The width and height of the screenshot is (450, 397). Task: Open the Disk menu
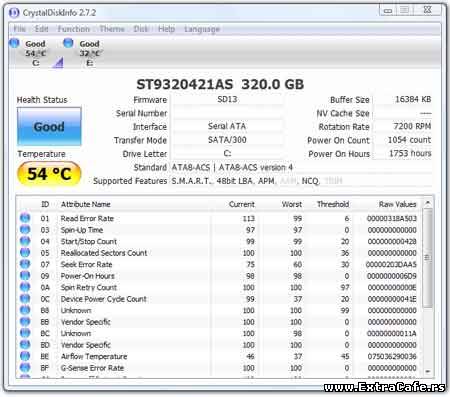(141, 29)
